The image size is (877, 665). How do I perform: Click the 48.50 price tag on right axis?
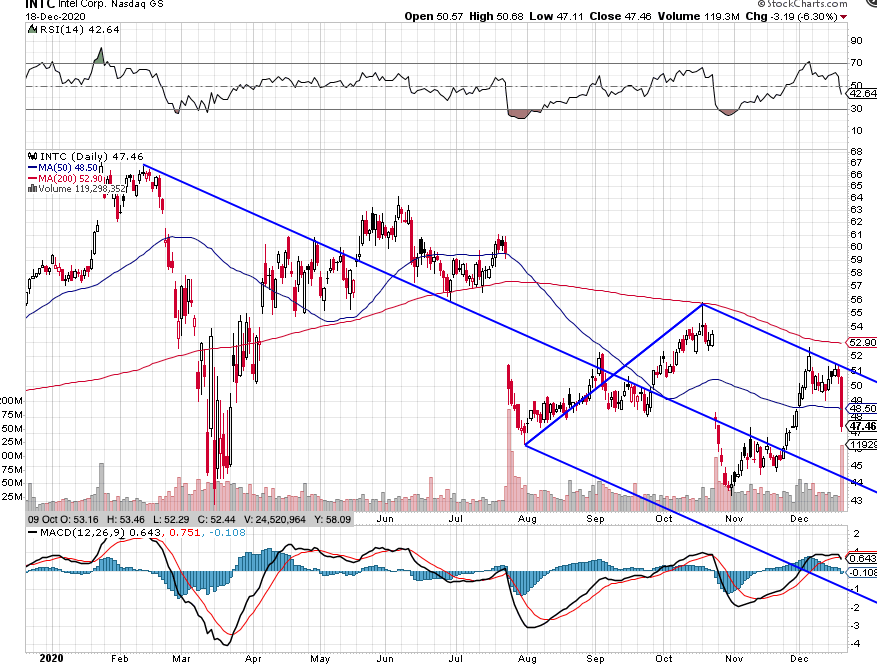point(862,408)
